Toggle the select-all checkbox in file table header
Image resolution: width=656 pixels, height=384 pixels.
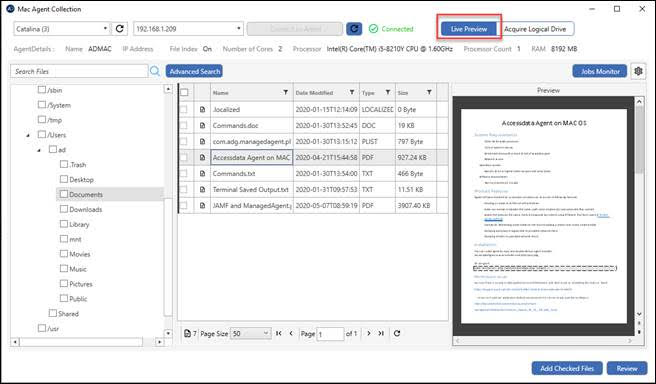(184, 92)
